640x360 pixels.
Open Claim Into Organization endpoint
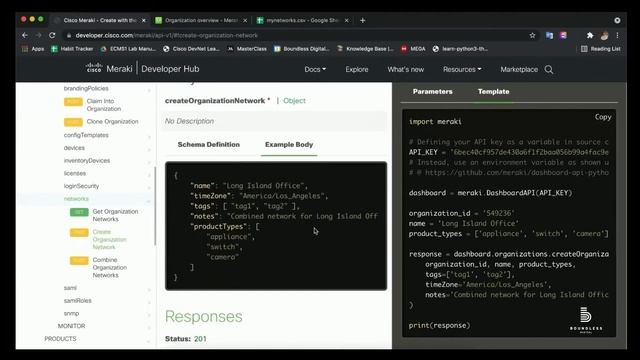104,105
